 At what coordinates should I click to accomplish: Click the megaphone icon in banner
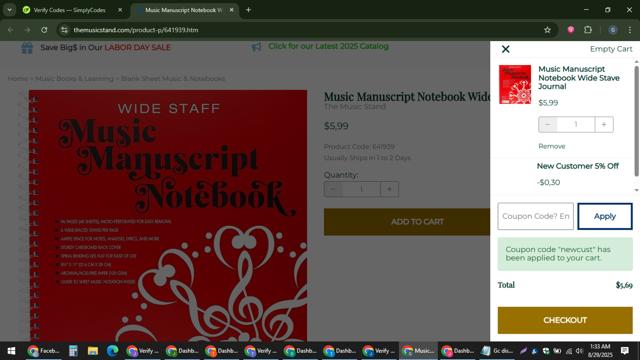click(x=256, y=47)
